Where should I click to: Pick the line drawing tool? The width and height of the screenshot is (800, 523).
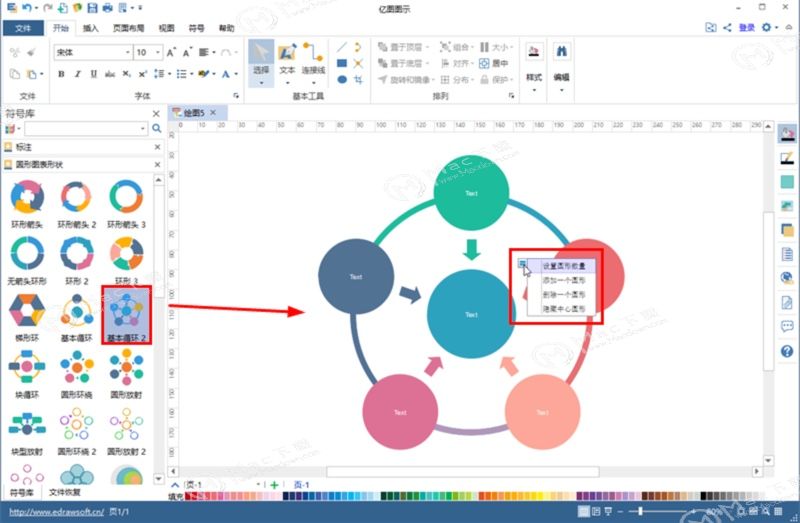point(342,47)
